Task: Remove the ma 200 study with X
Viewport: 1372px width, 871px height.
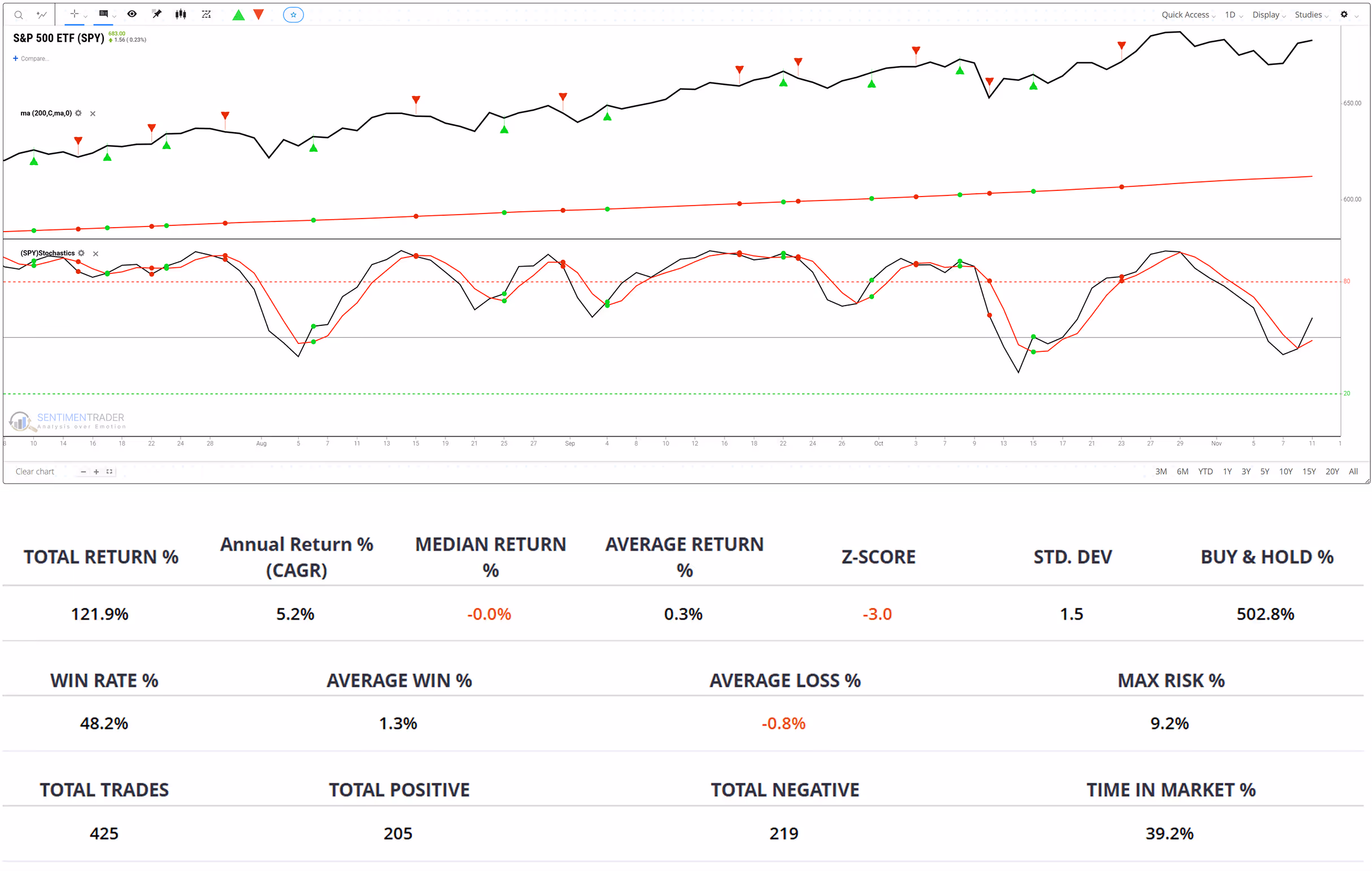Action: pos(93,114)
